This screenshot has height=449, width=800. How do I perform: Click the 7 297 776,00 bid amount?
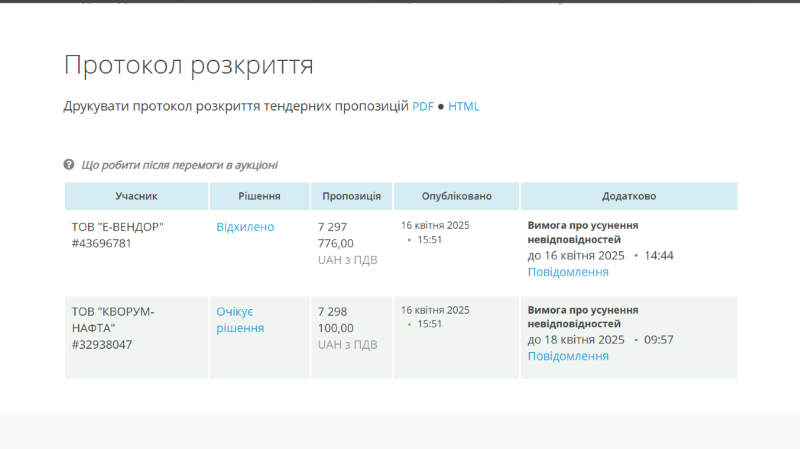pyautogui.click(x=335, y=235)
